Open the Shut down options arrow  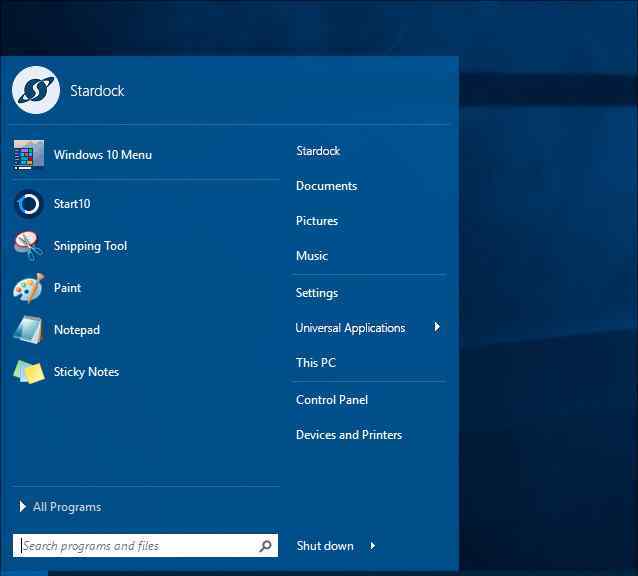point(372,545)
